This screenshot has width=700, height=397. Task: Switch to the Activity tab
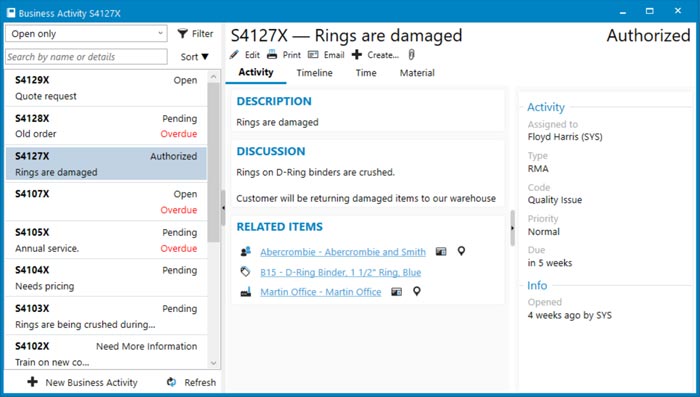[x=255, y=72]
